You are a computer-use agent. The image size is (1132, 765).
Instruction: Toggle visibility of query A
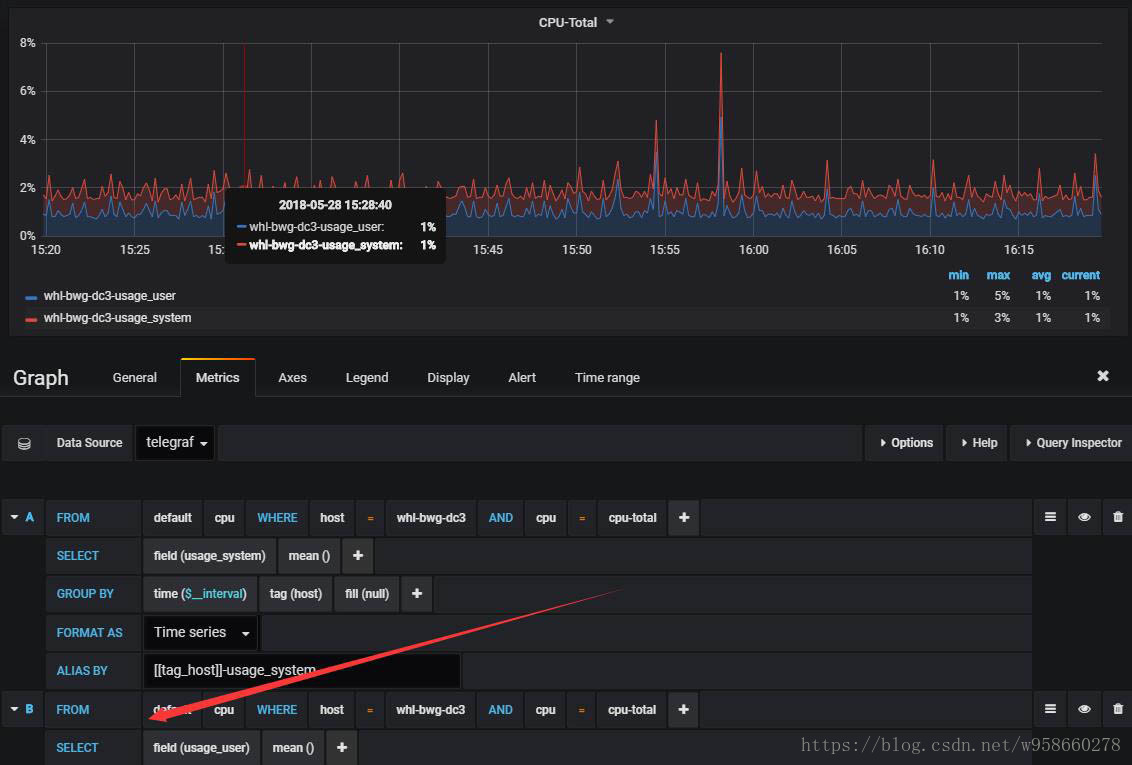click(1084, 517)
